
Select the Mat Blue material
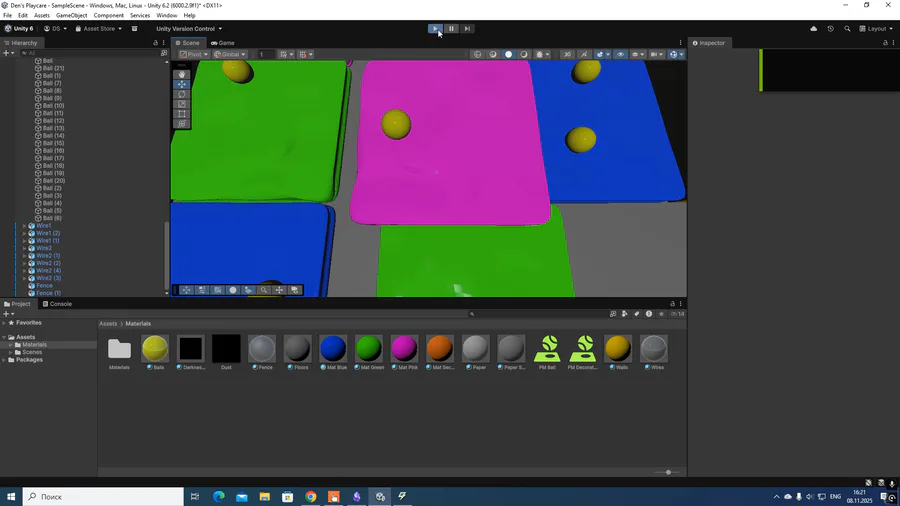tap(333, 353)
